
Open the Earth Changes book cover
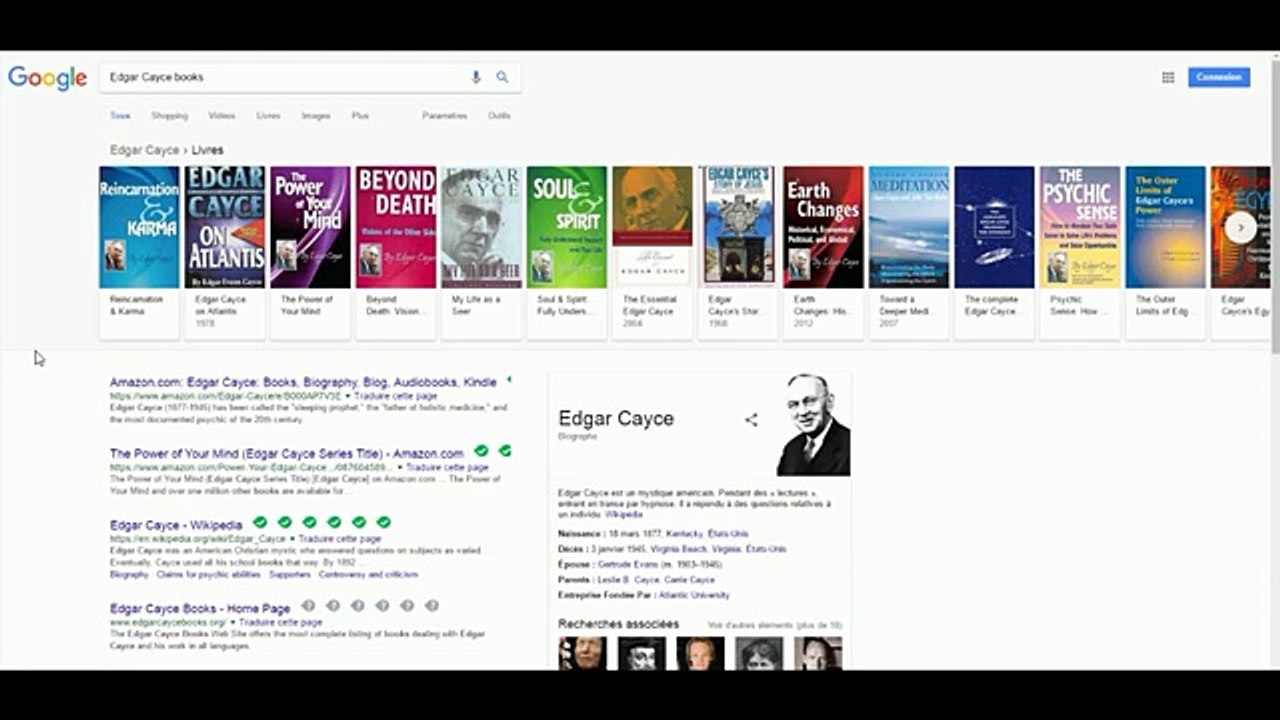(x=823, y=227)
